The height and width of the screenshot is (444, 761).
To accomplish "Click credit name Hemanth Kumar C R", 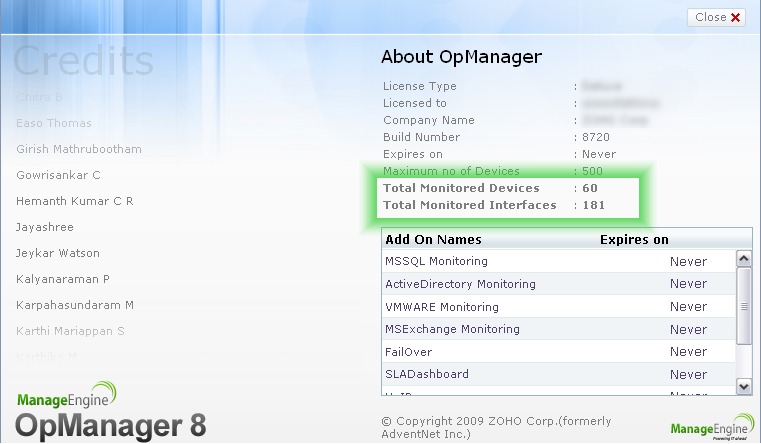I will point(75,201).
